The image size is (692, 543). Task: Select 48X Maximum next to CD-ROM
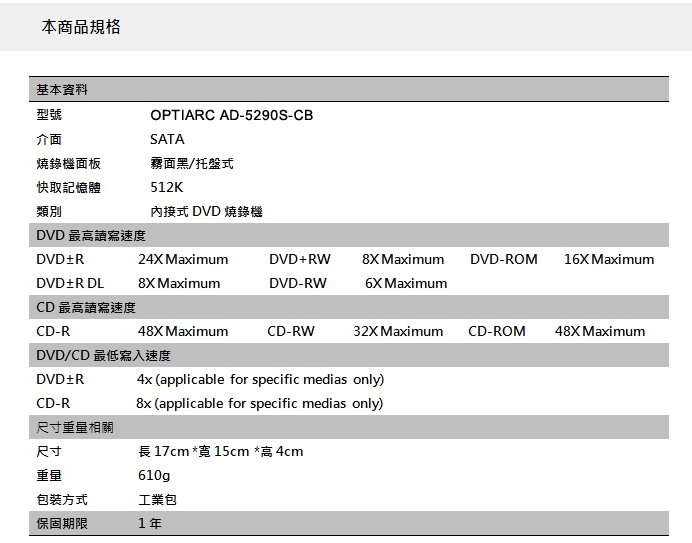[600, 331]
